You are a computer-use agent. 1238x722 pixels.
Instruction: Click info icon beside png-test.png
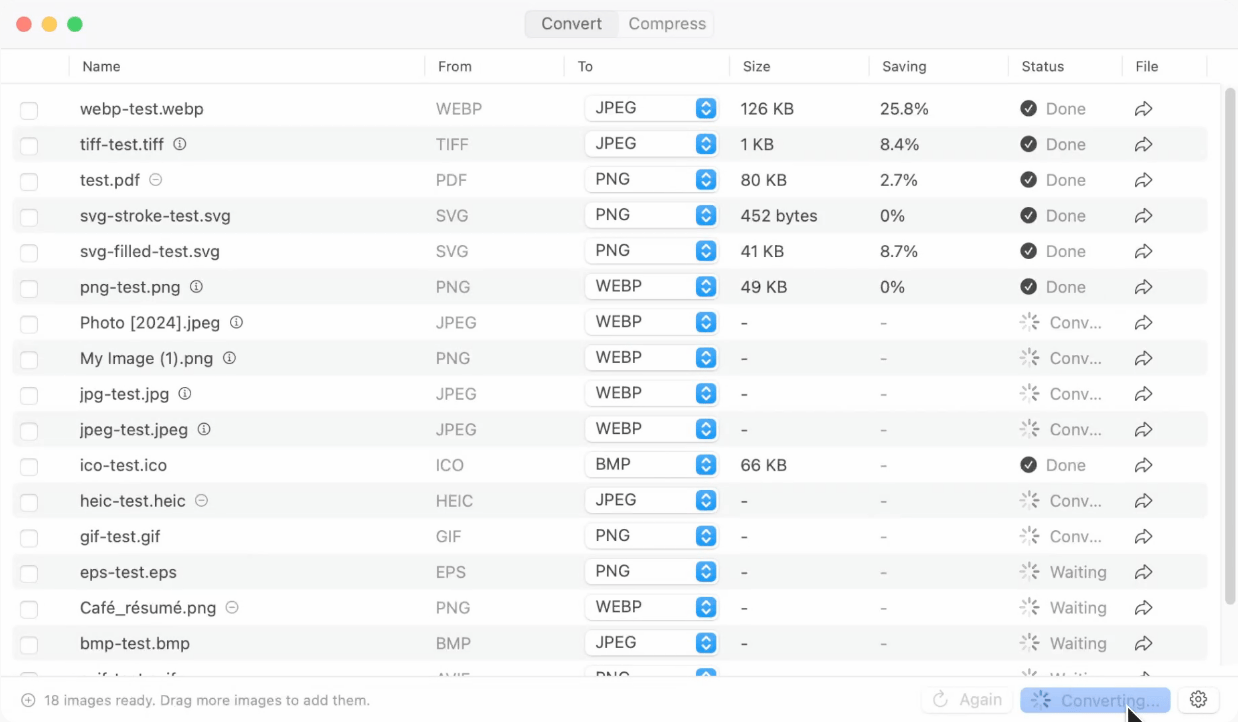point(196,287)
